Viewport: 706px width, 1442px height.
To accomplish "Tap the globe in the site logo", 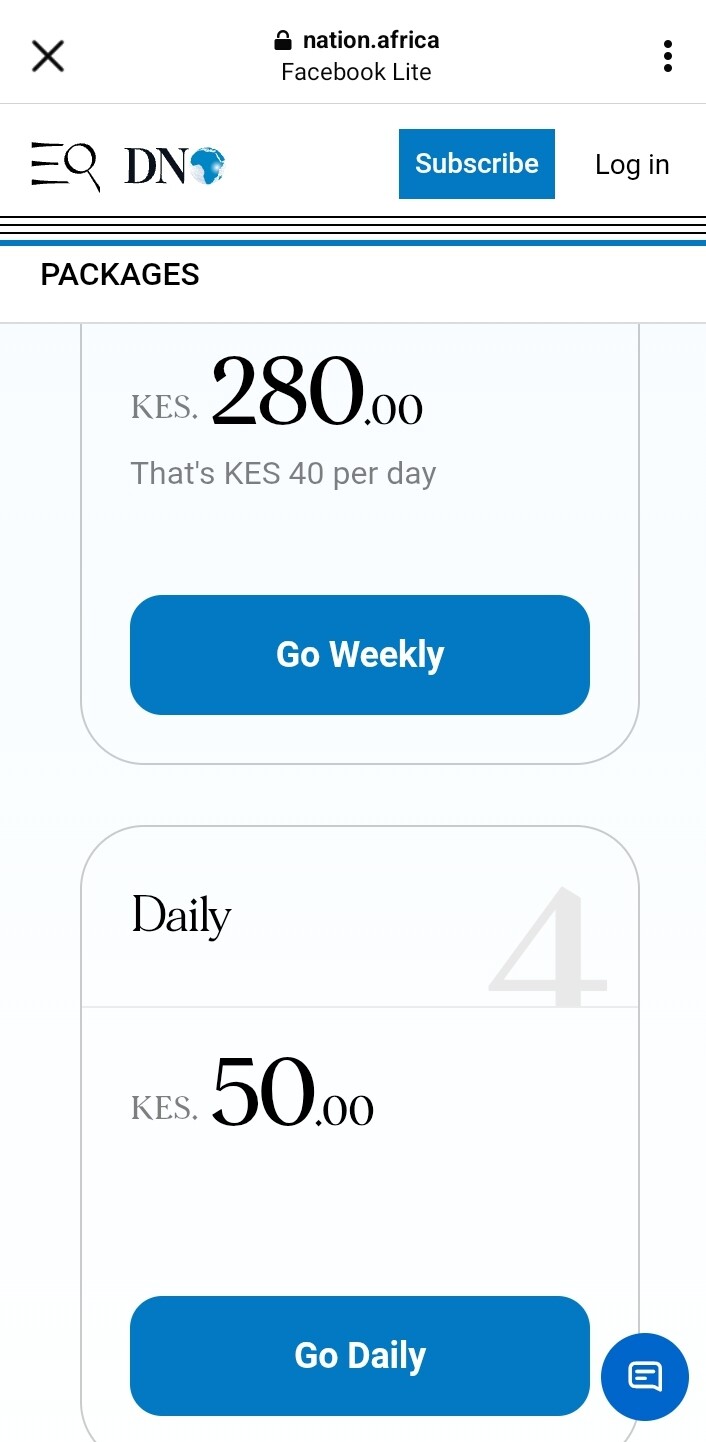I will pyautogui.click(x=207, y=166).
